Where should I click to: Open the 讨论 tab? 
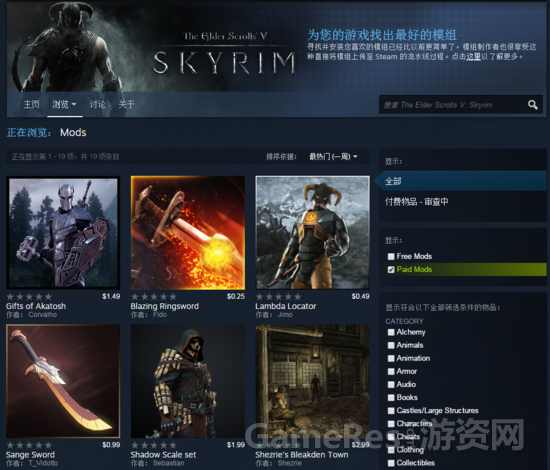tap(97, 104)
